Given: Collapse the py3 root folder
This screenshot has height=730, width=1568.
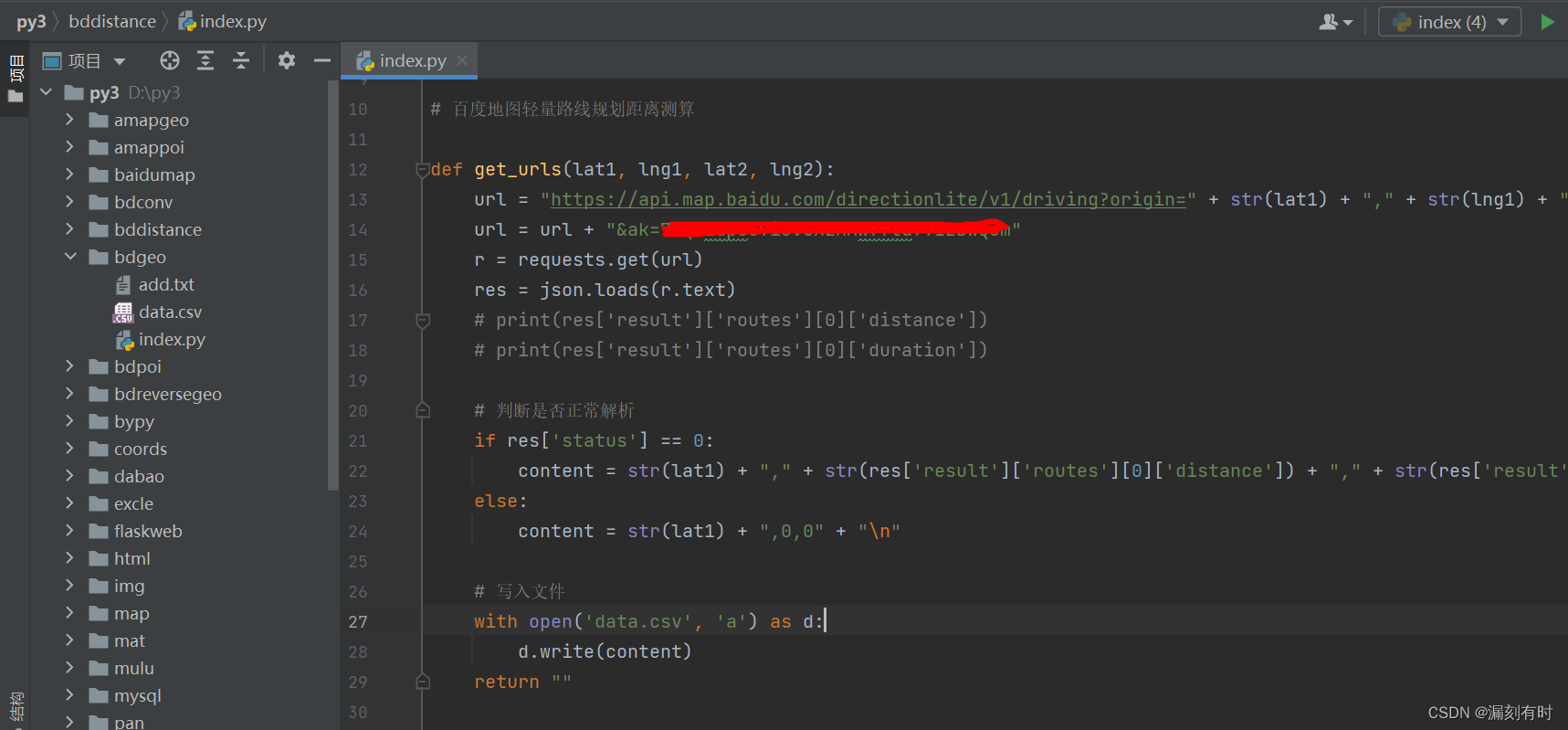Looking at the screenshot, I should (x=47, y=92).
